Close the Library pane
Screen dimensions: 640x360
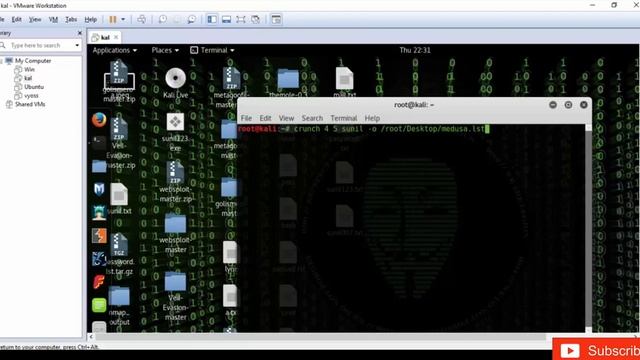click(79, 33)
